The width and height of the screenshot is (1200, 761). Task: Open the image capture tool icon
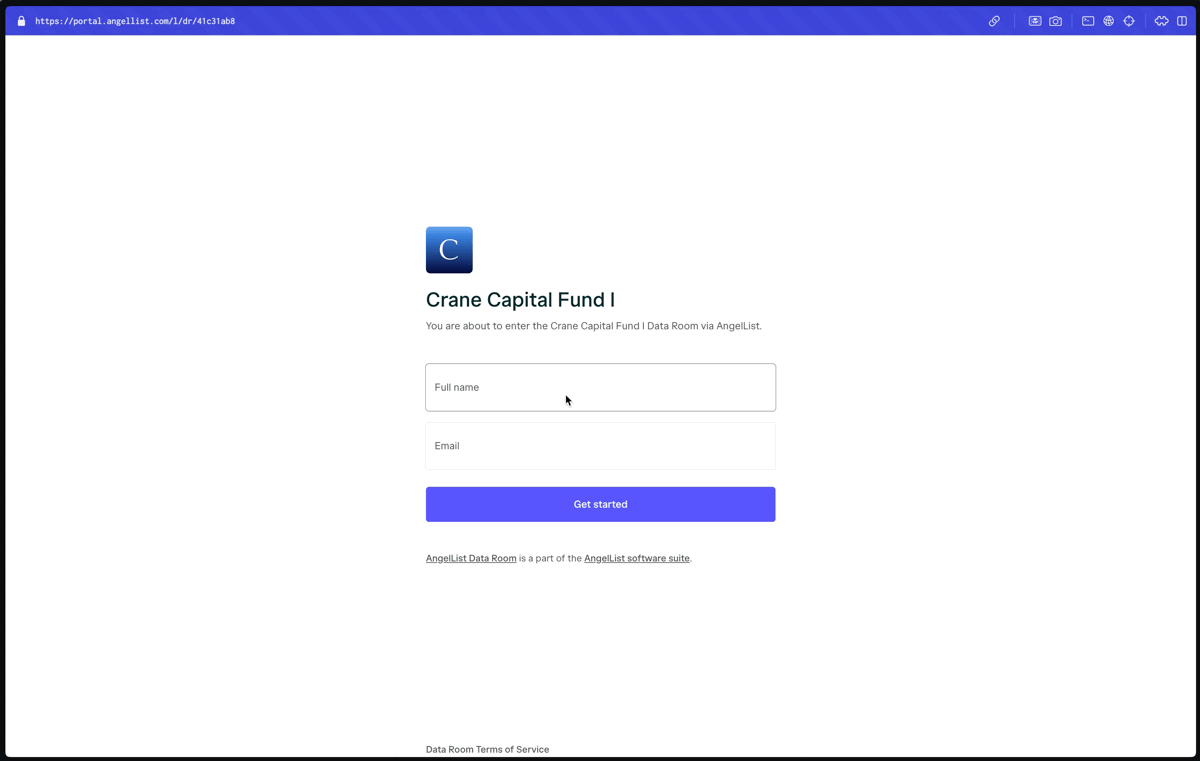pos(1035,20)
